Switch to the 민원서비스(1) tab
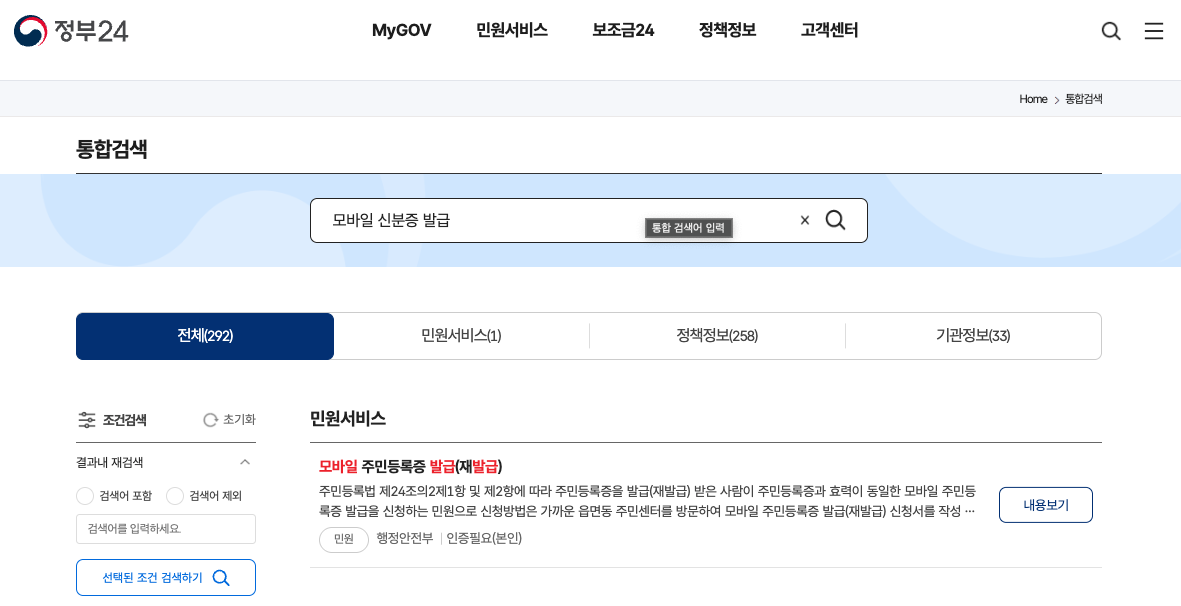 (x=461, y=336)
